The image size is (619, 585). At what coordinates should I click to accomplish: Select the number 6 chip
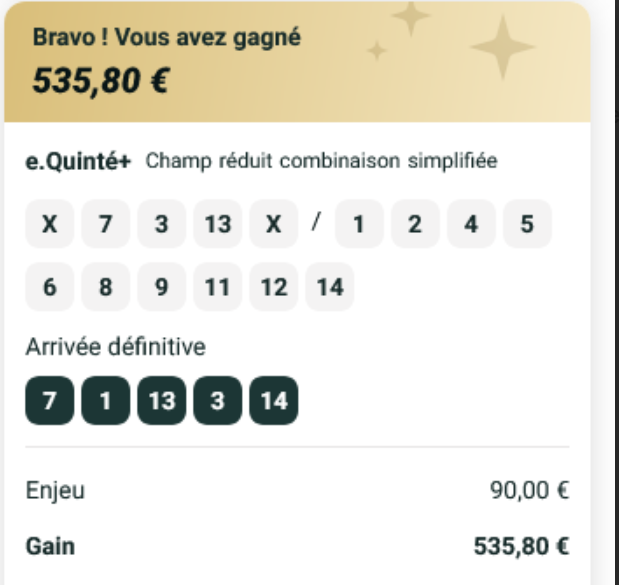49,288
